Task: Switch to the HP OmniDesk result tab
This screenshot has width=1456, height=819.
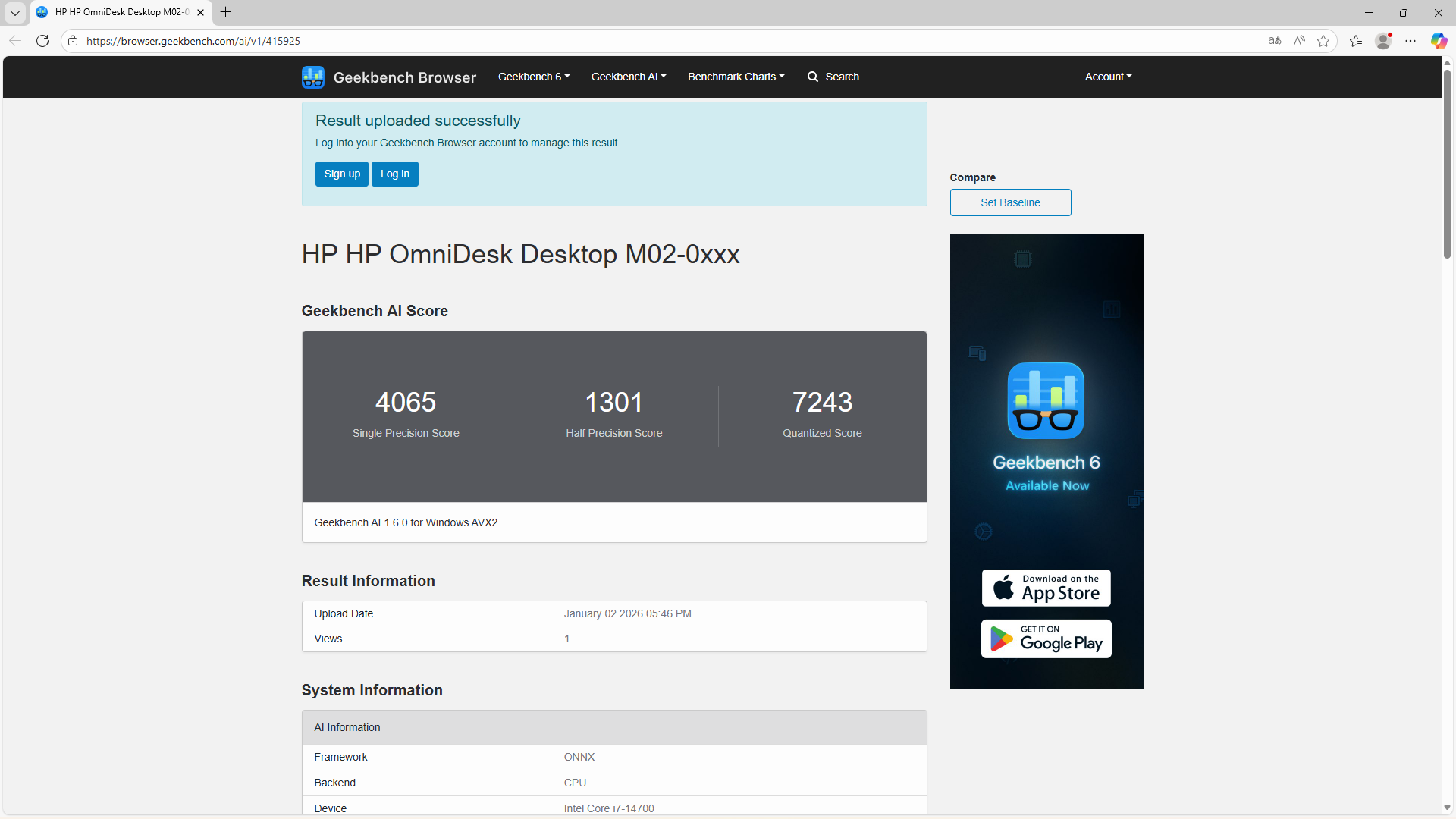Action: (114, 12)
